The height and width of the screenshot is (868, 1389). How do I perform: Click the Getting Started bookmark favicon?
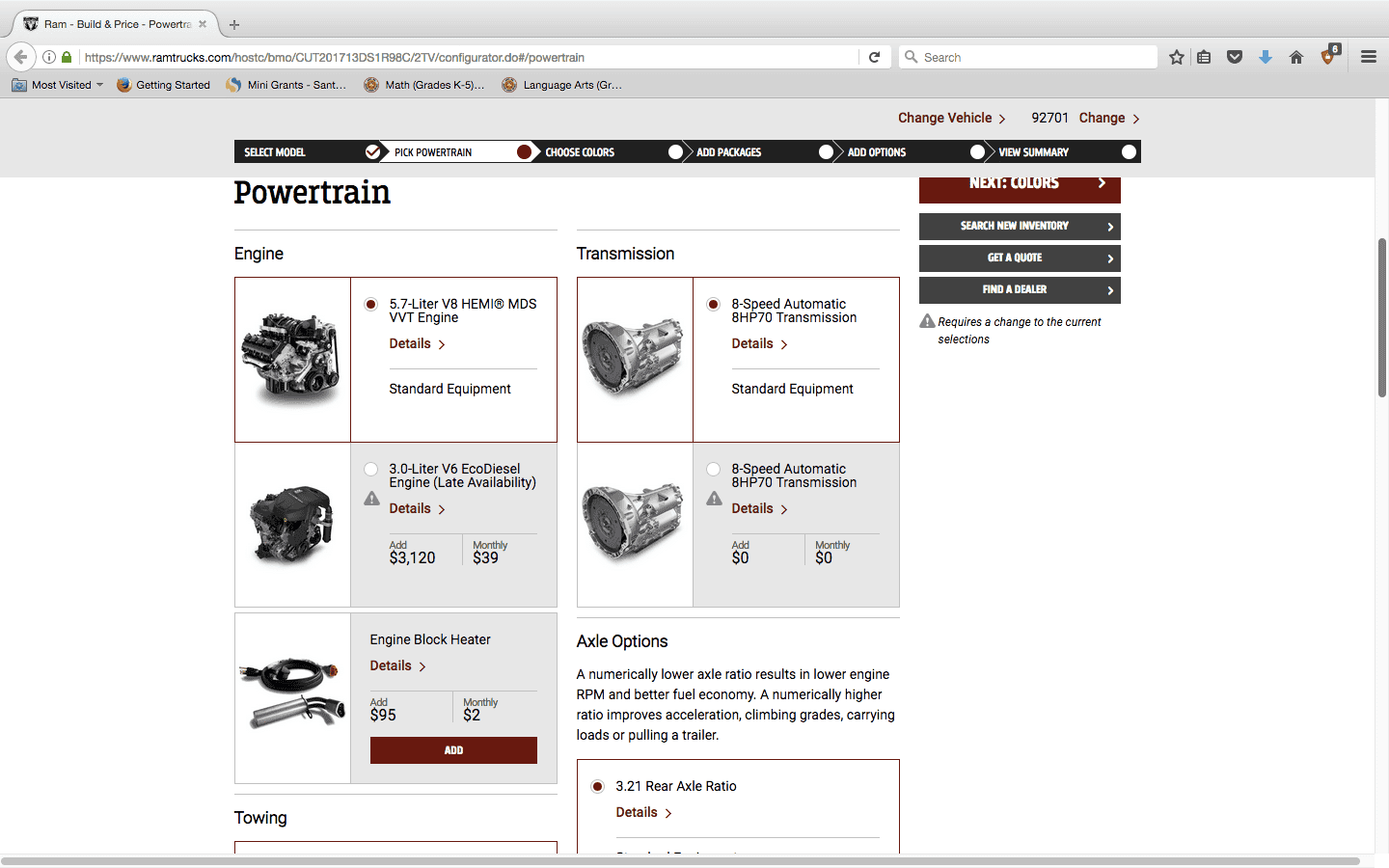coord(123,85)
